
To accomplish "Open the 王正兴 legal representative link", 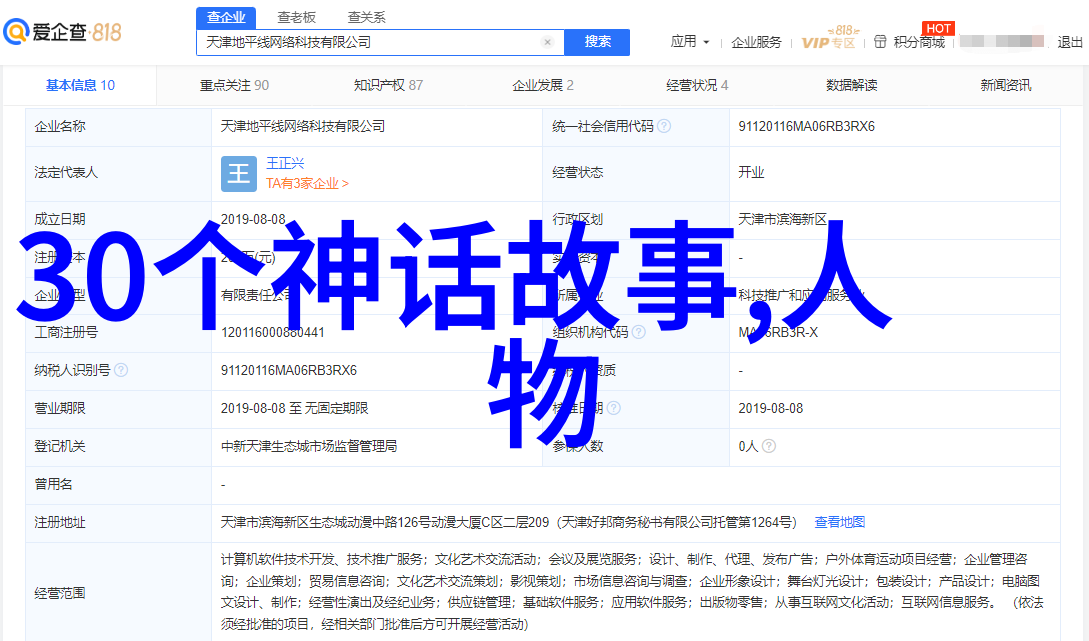I will [285, 163].
